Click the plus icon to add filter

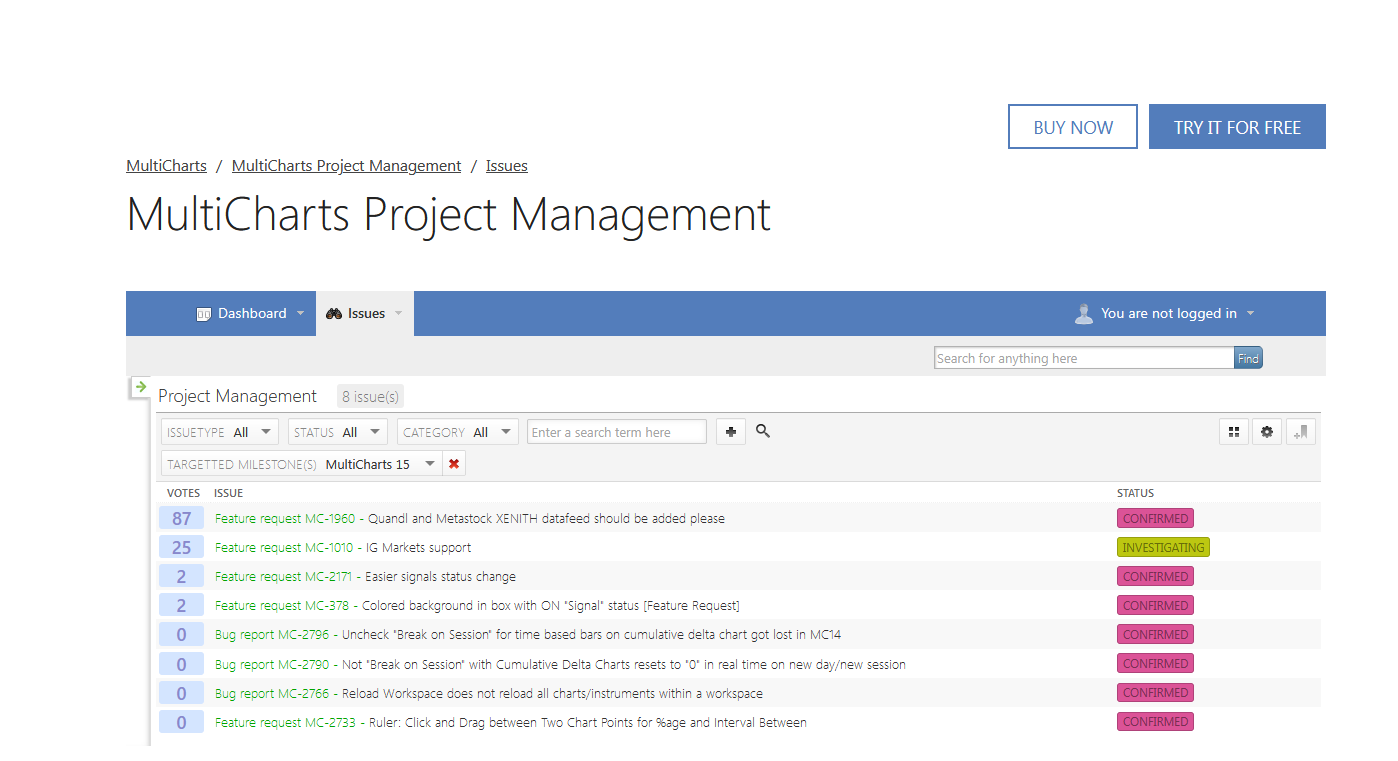(731, 432)
